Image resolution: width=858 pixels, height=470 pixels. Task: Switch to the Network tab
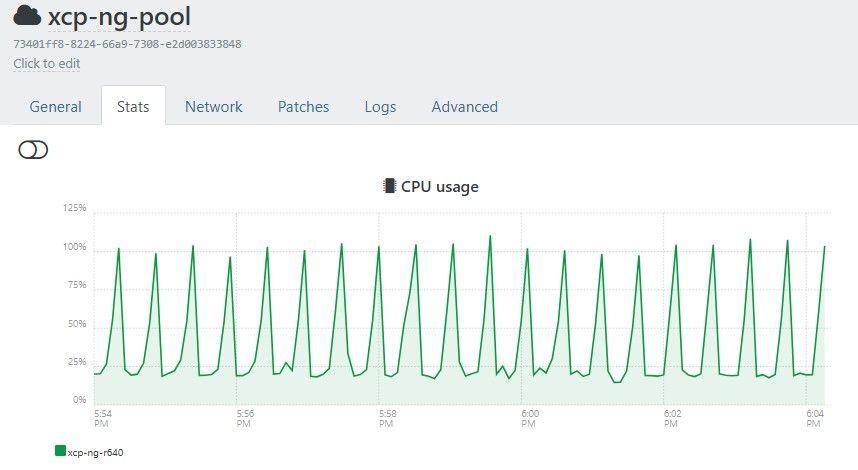[x=213, y=107]
